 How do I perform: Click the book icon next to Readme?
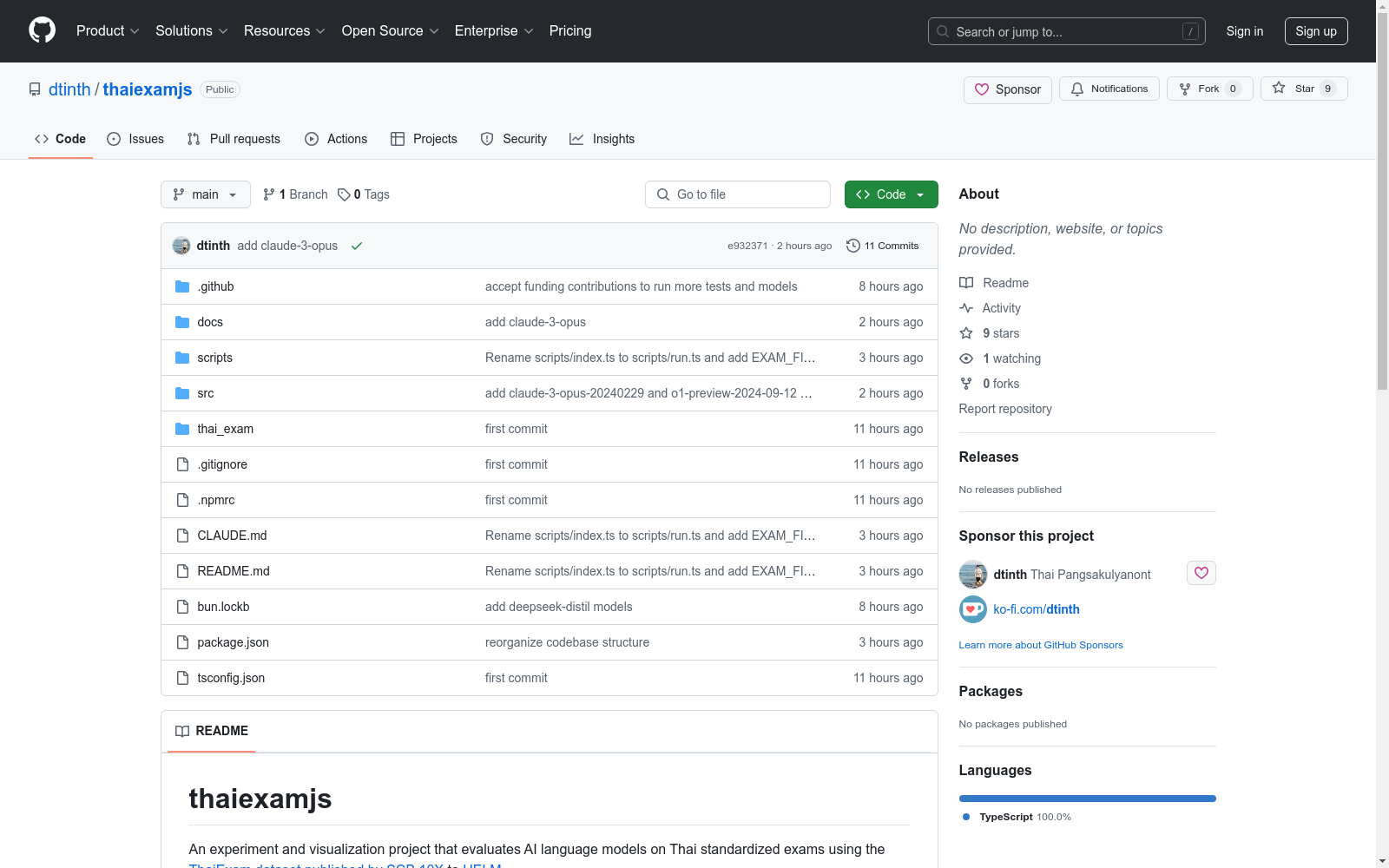(966, 283)
